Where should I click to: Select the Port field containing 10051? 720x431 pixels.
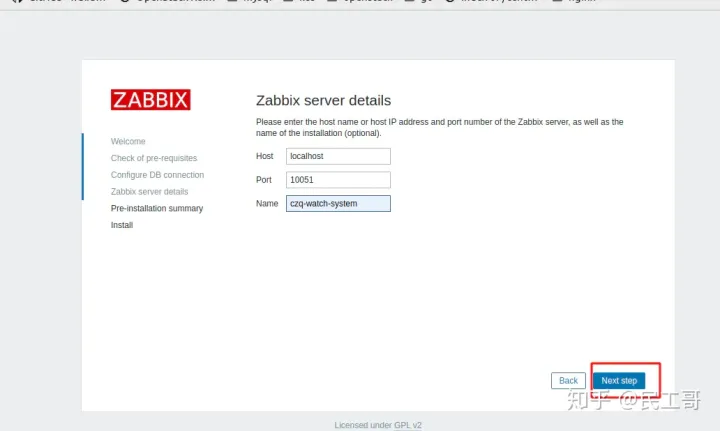pyautogui.click(x=338, y=180)
